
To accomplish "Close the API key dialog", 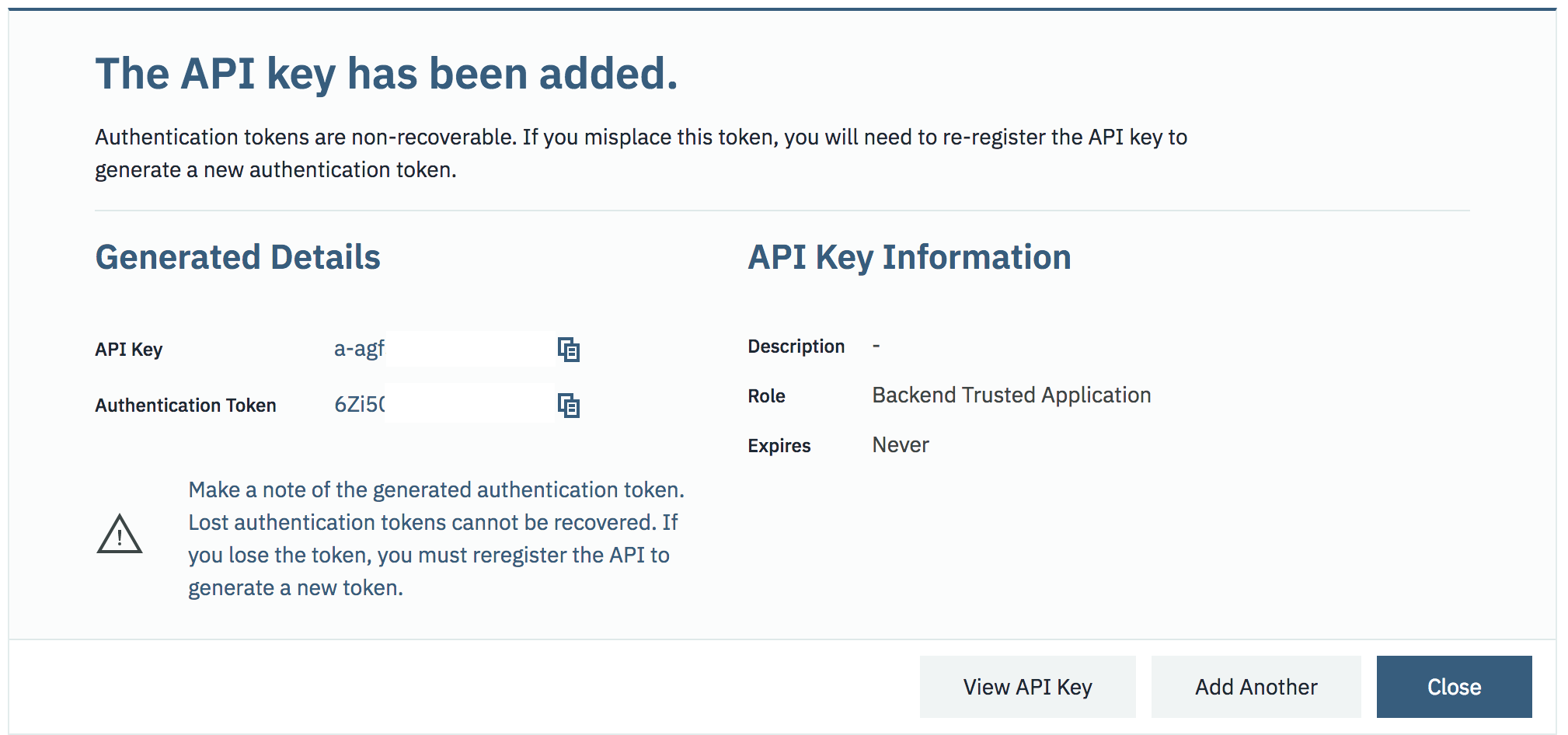I will [x=1453, y=687].
